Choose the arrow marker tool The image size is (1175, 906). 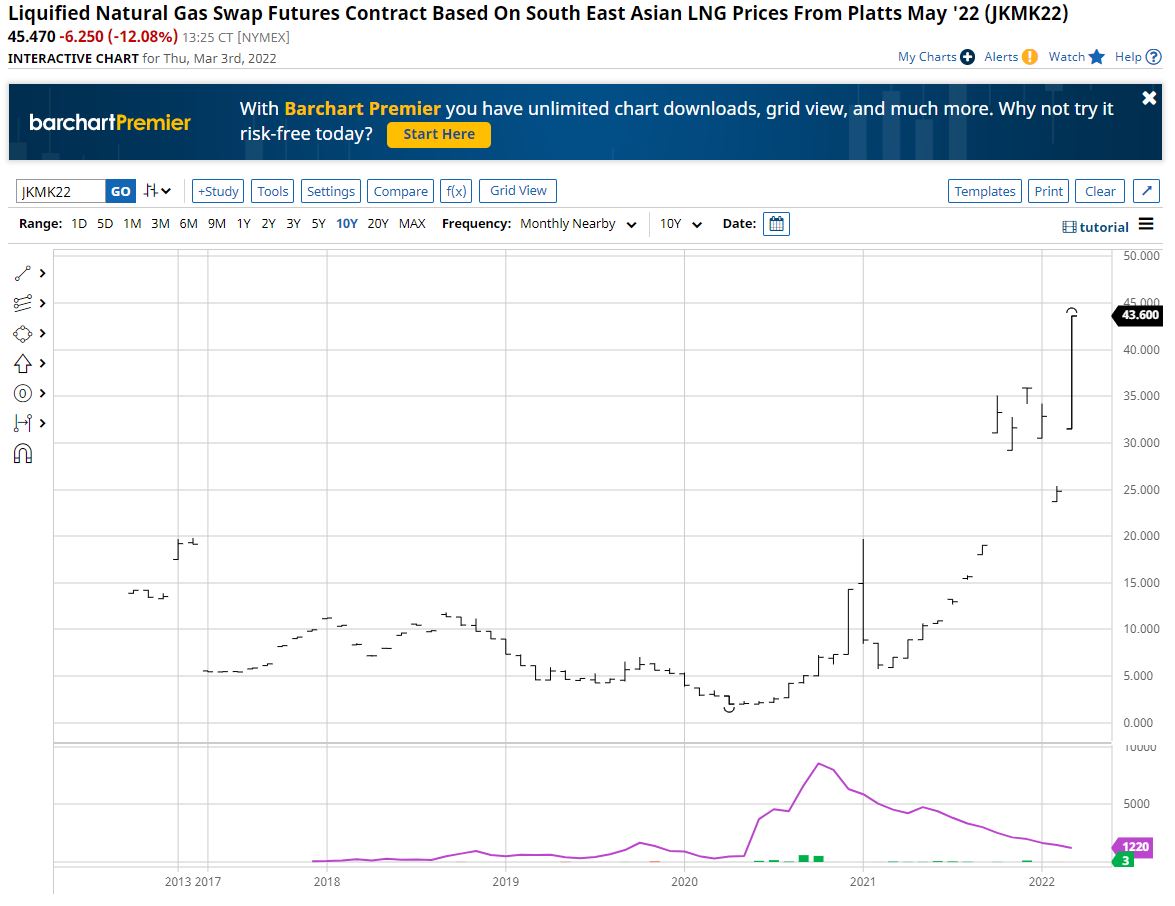pyautogui.click(x=22, y=363)
